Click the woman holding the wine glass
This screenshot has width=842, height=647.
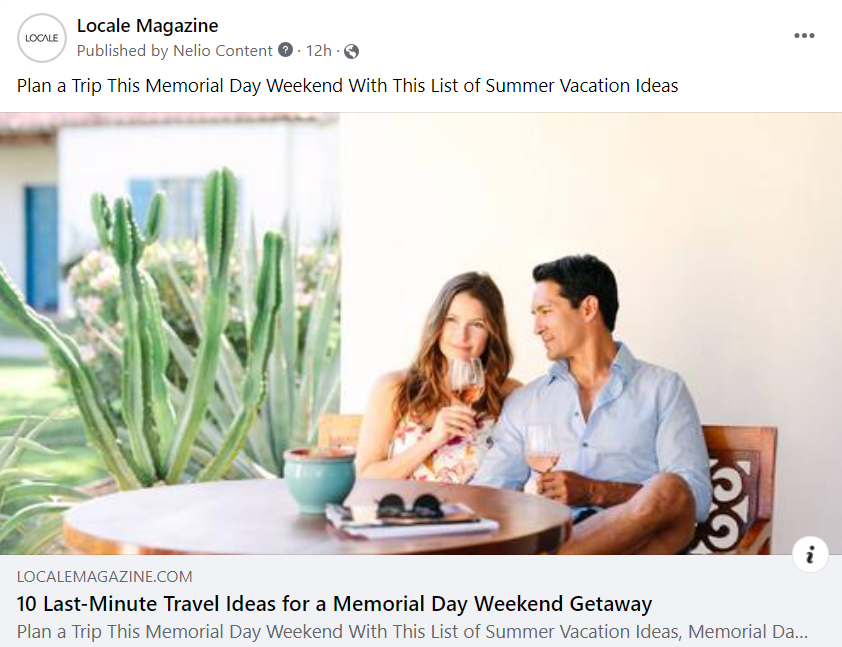pos(438,381)
